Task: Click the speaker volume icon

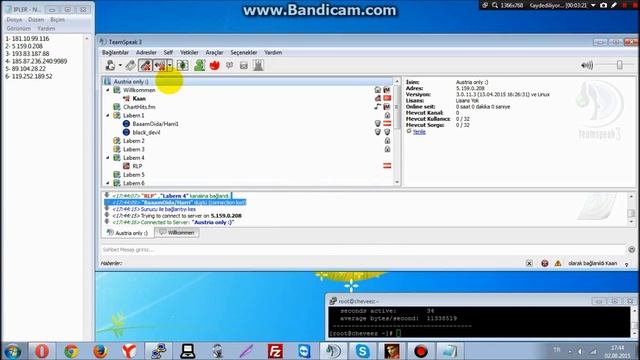Action: point(587,65)
